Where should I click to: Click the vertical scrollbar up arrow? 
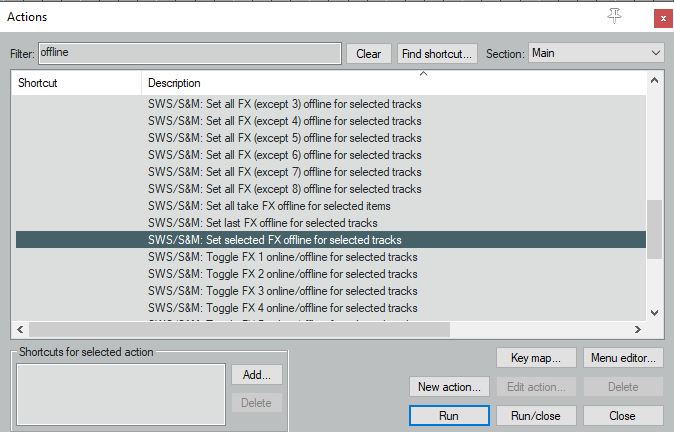click(x=654, y=80)
